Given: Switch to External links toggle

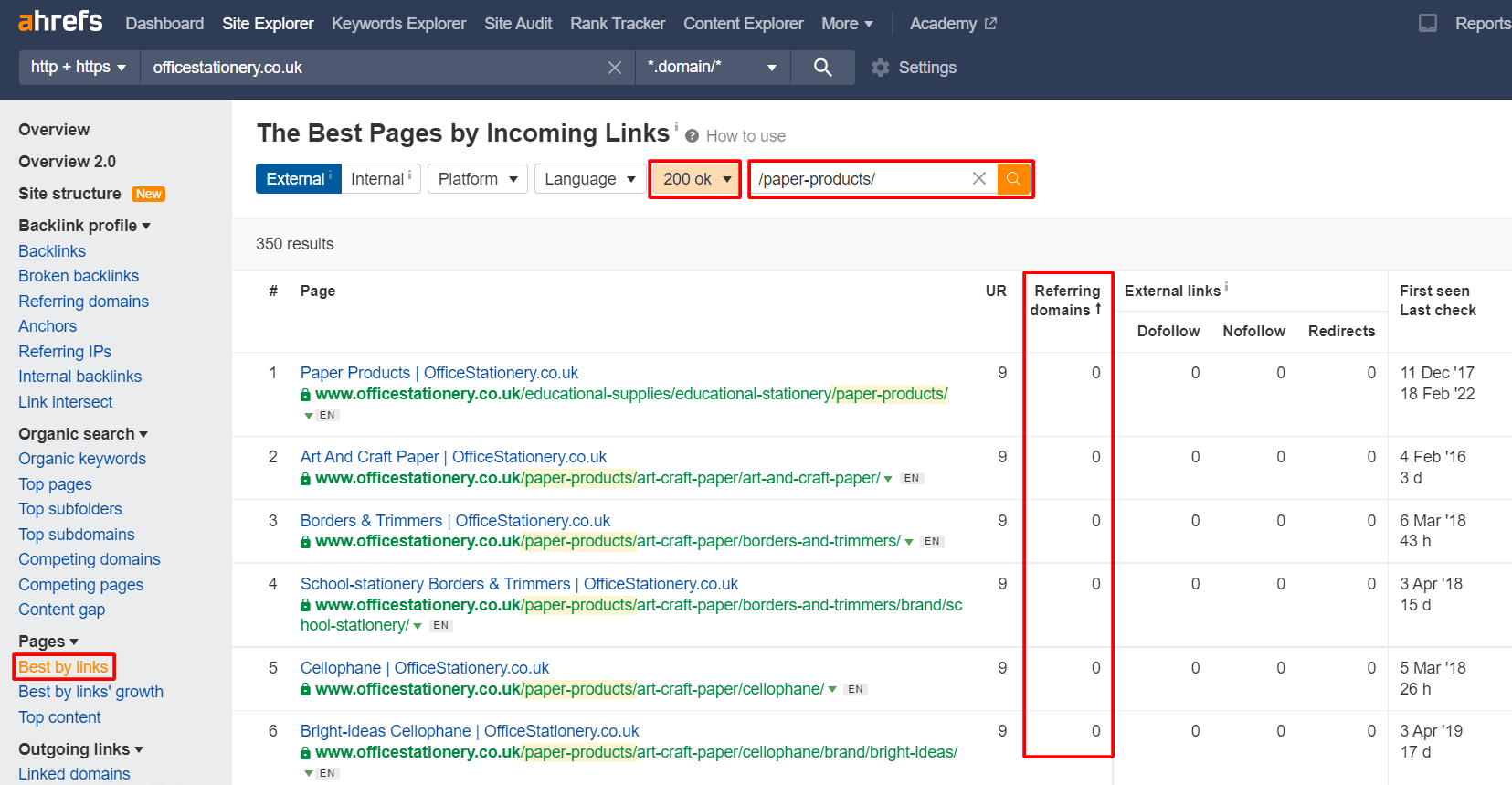Looking at the screenshot, I should [299, 179].
